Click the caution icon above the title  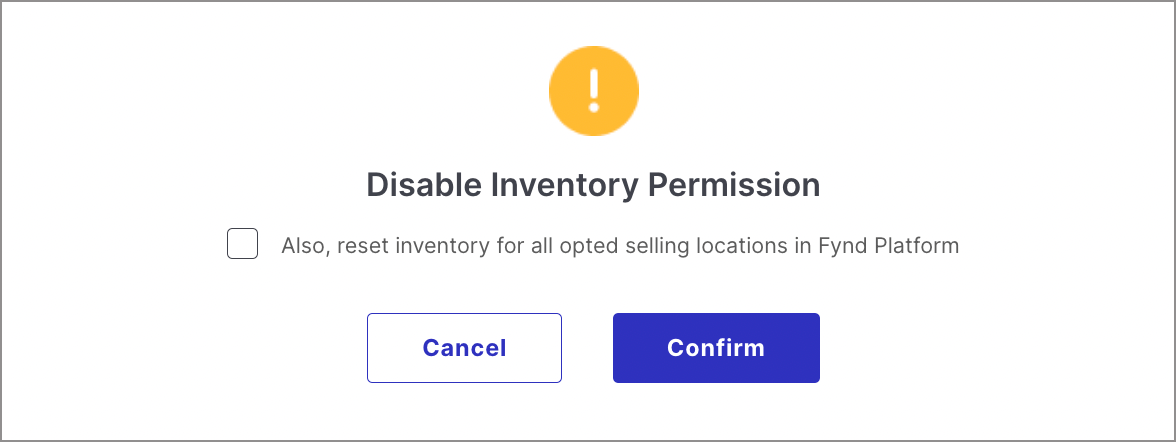(x=593, y=91)
